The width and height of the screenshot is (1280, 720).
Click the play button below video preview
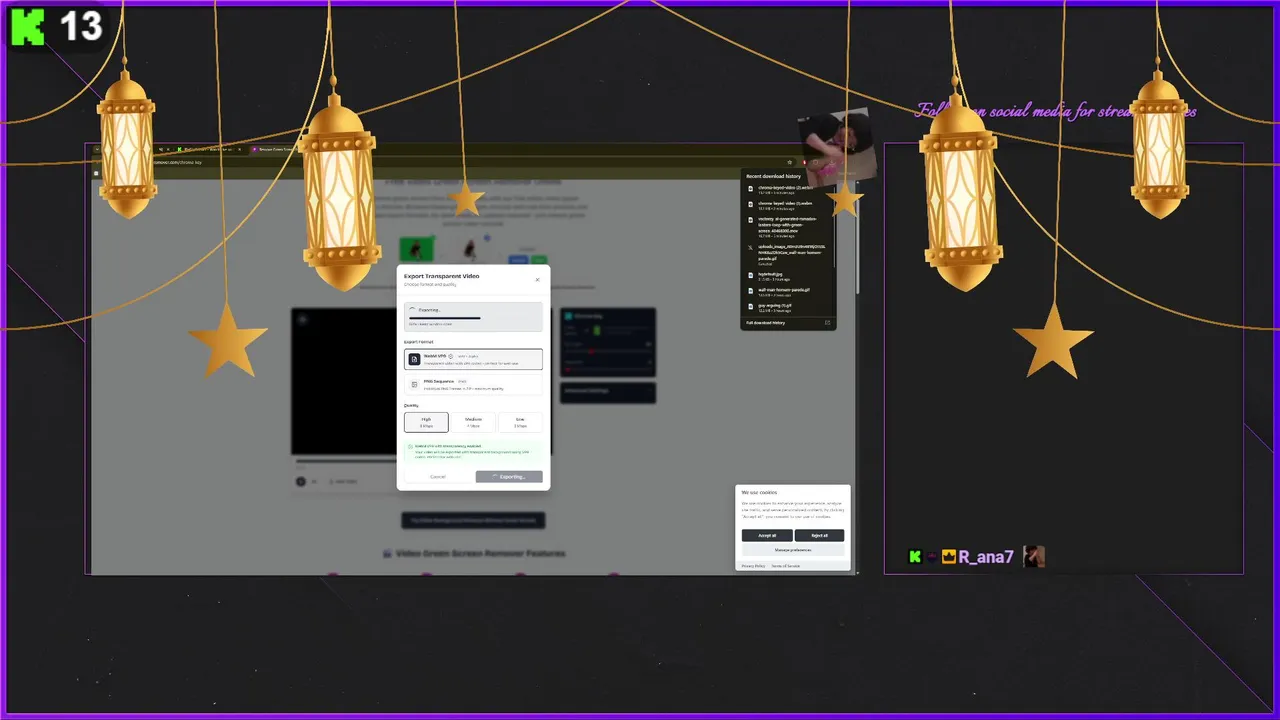point(301,481)
